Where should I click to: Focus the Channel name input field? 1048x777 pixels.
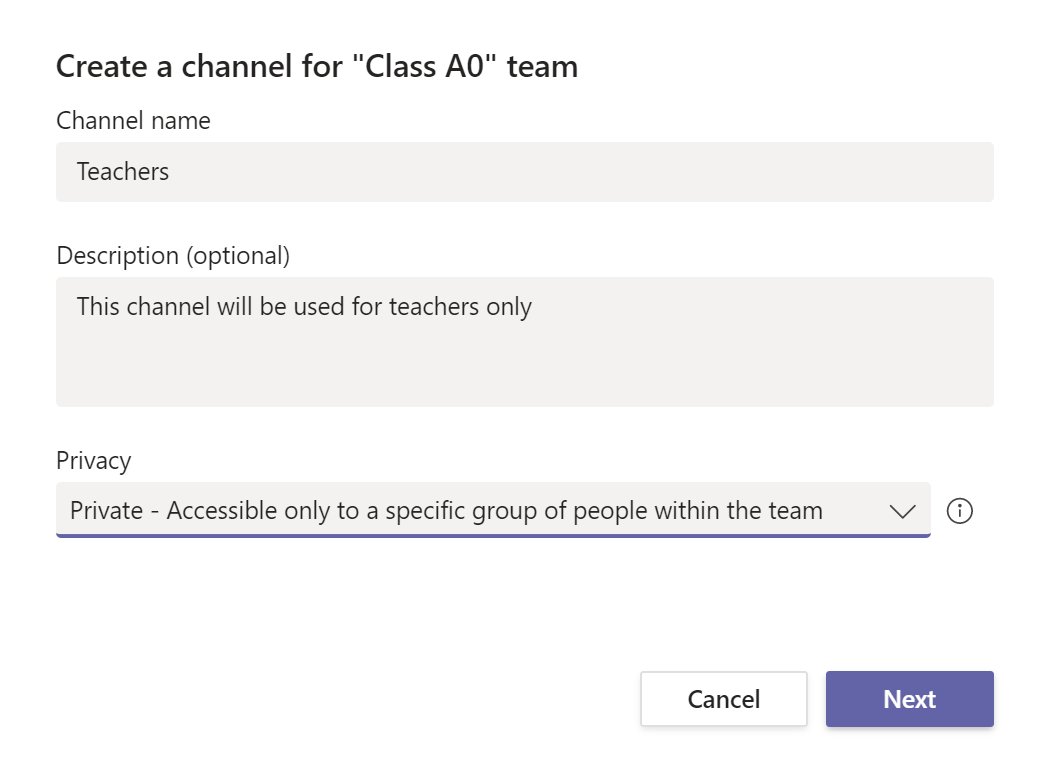(524, 172)
